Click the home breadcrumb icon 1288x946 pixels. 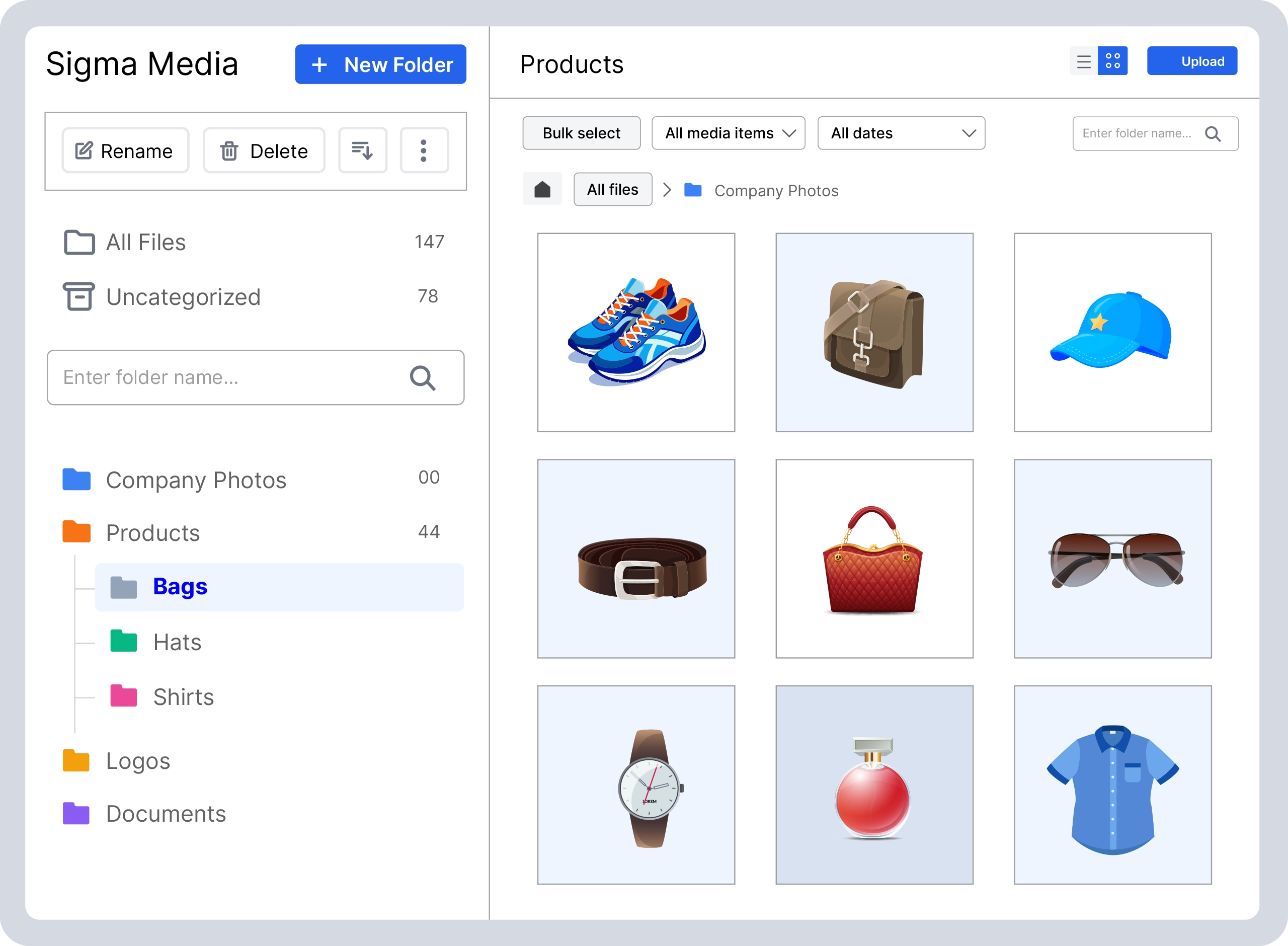tap(542, 188)
